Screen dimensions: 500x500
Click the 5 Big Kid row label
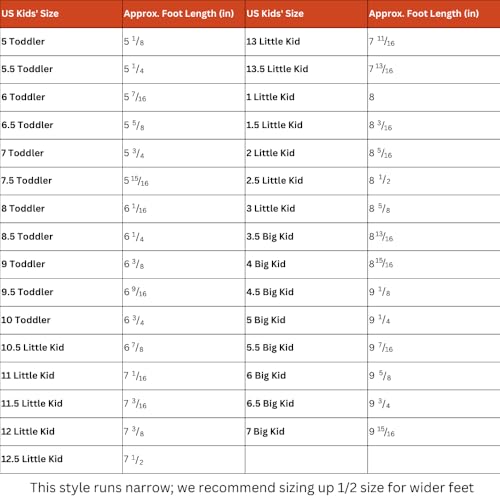click(x=266, y=320)
